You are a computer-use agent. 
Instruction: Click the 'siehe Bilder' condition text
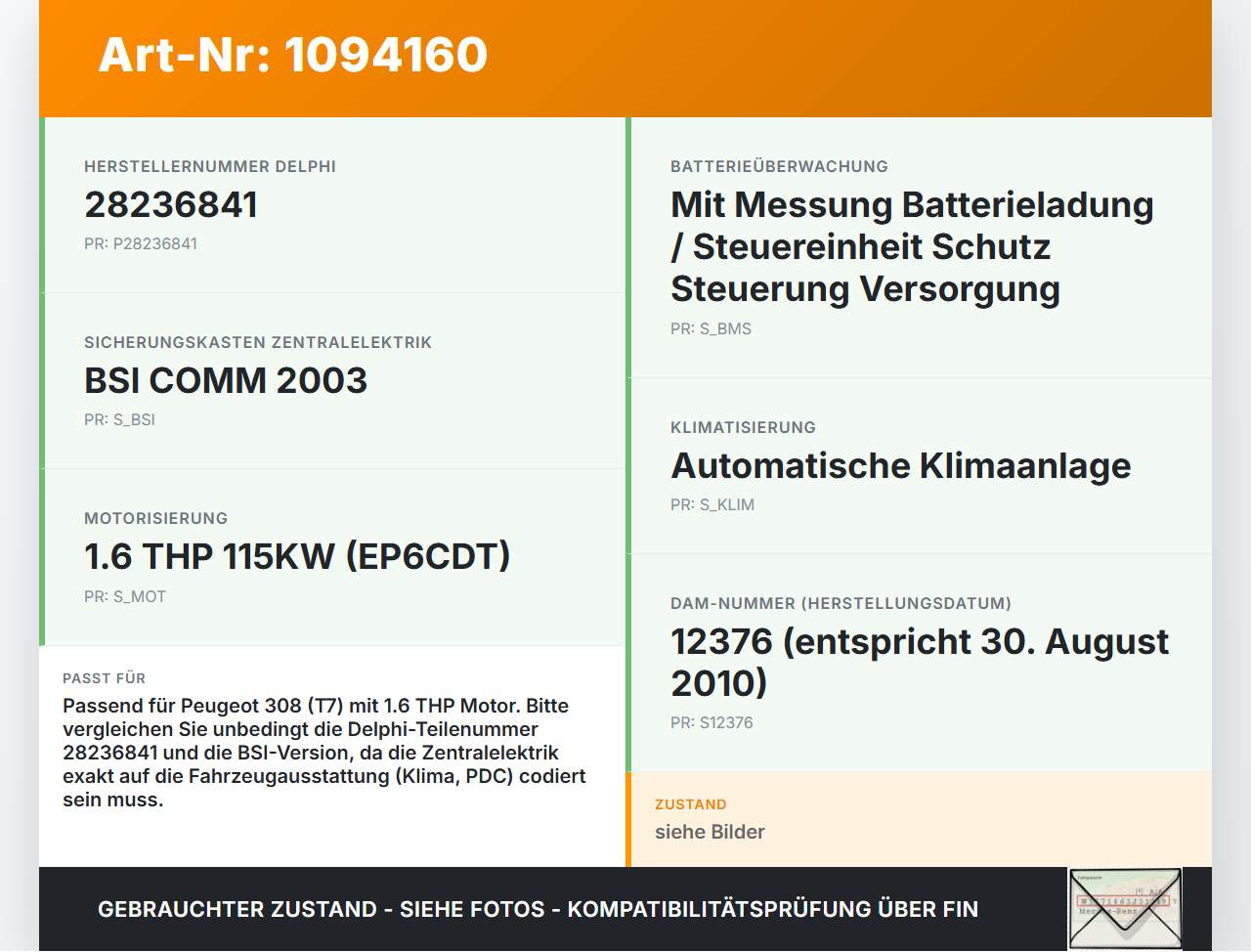click(x=710, y=832)
